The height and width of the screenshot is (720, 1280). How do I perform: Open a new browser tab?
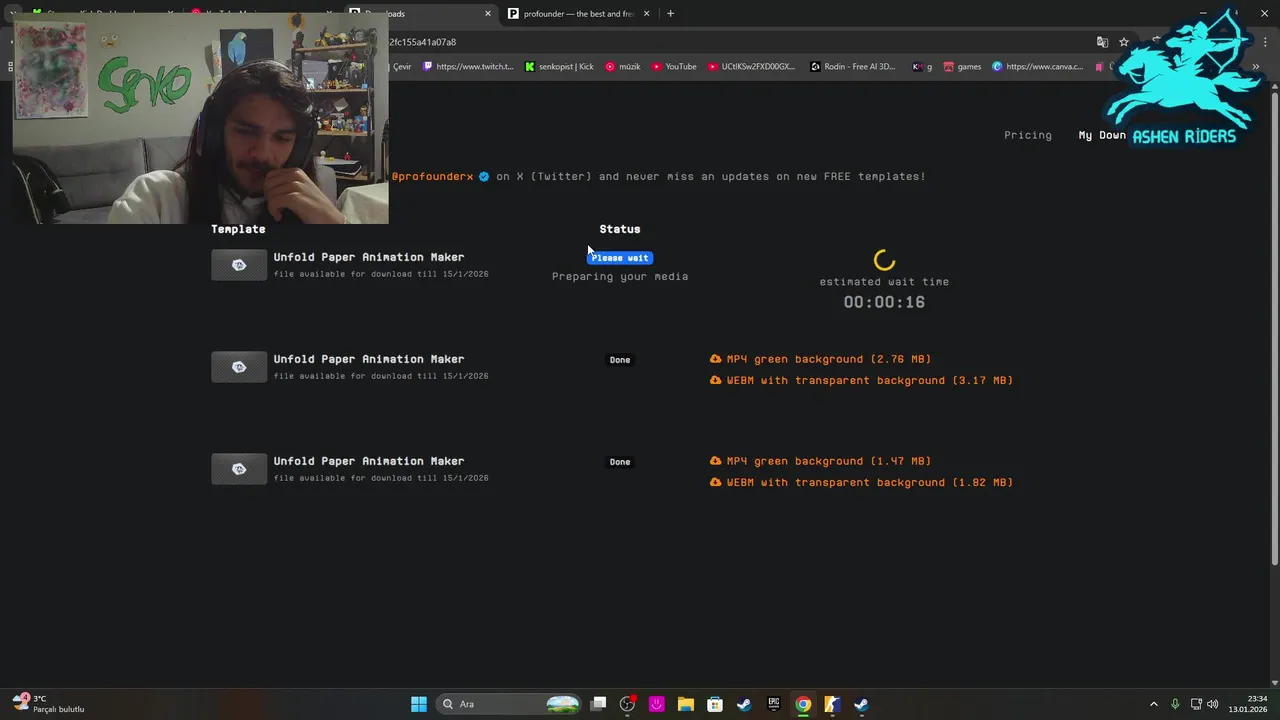(670, 14)
